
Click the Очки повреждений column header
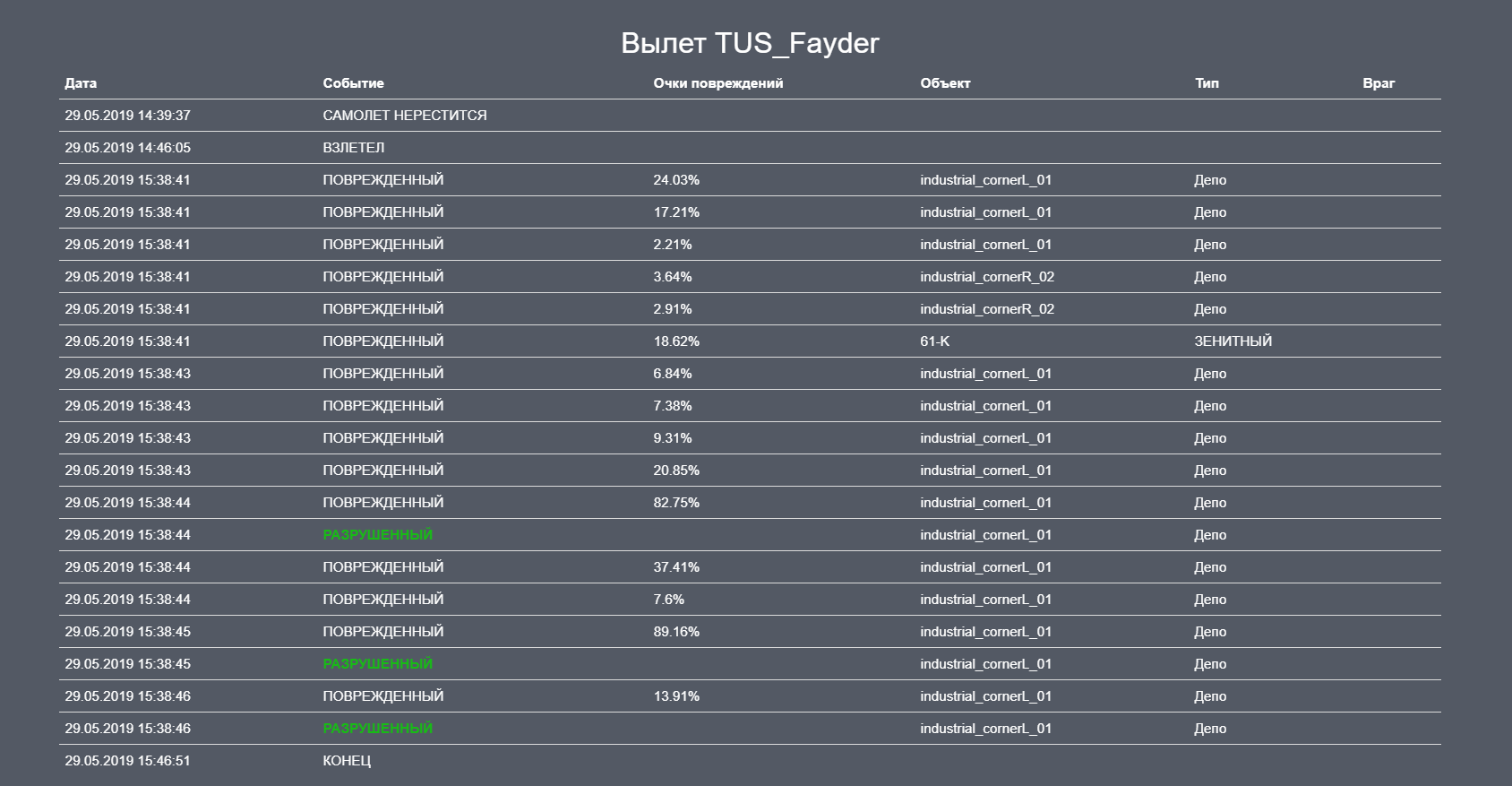click(x=717, y=83)
